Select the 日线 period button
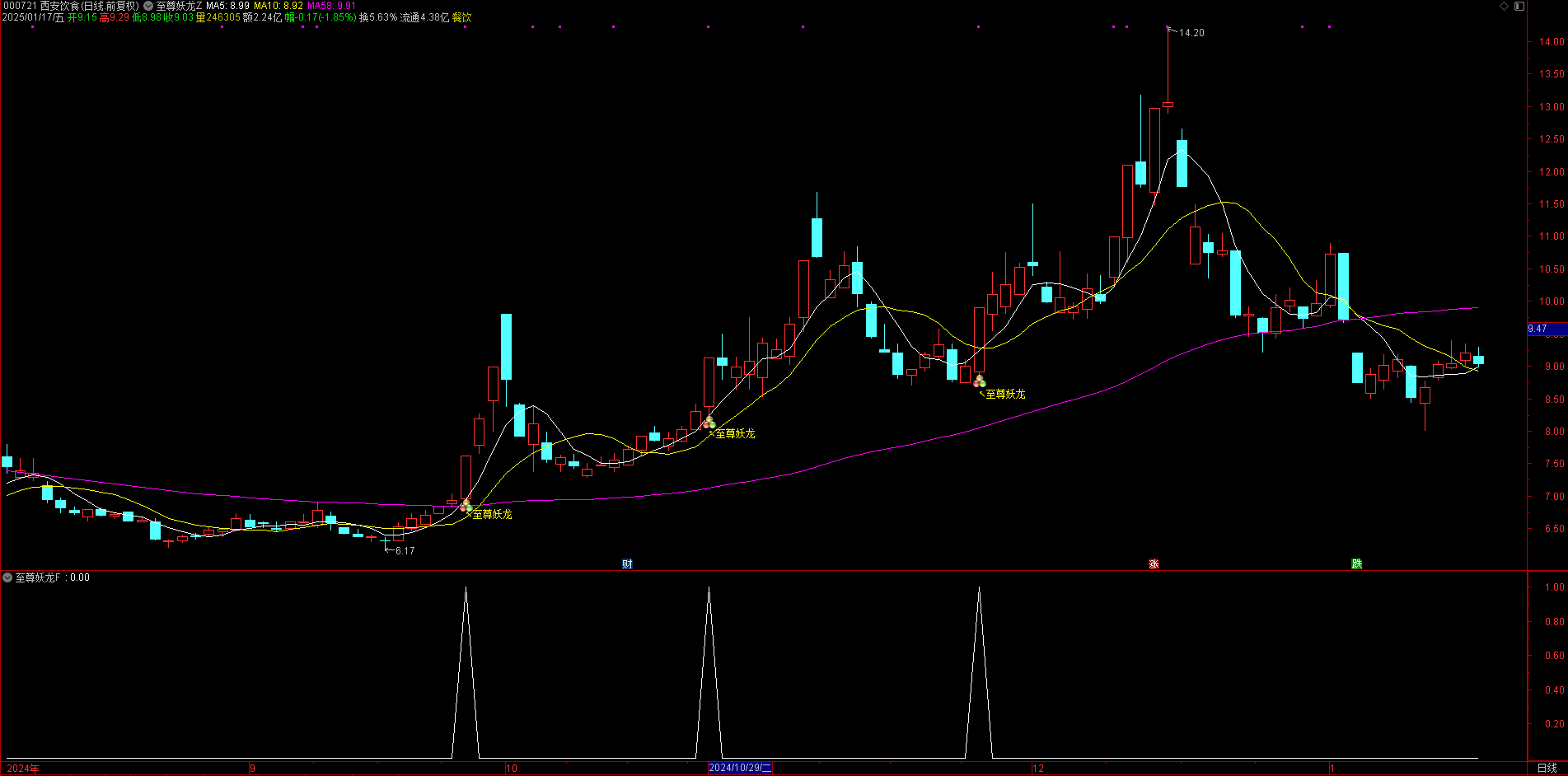 [1547, 768]
